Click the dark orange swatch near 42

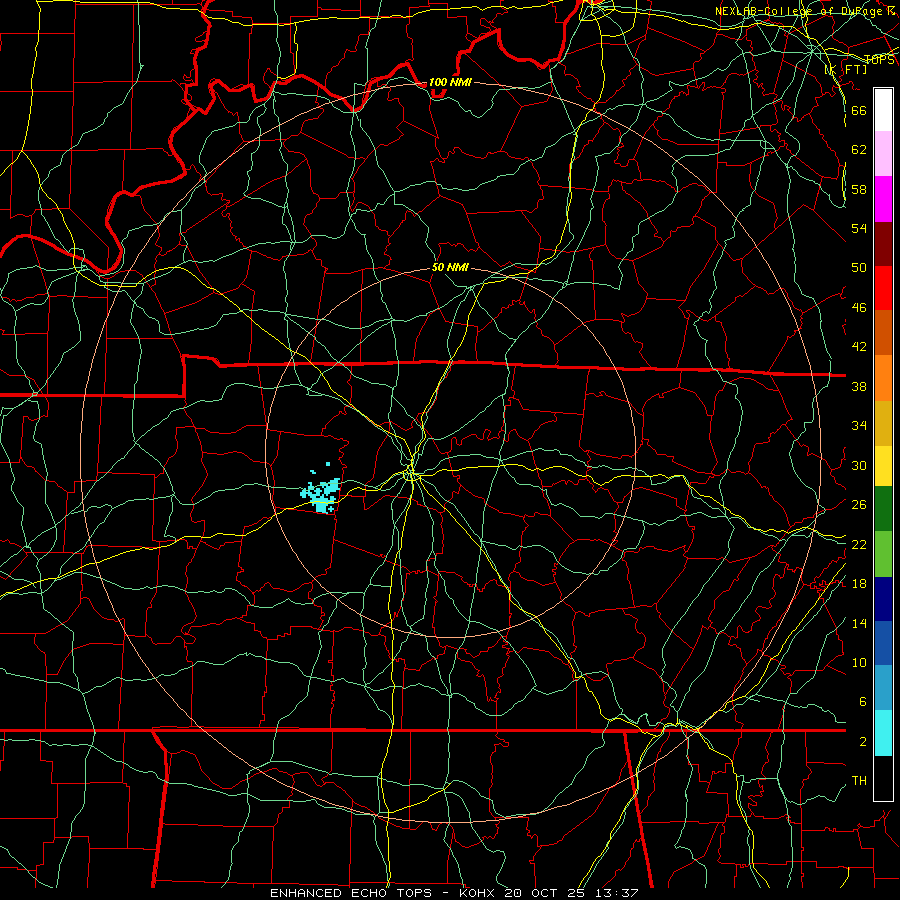coord(883,333)
